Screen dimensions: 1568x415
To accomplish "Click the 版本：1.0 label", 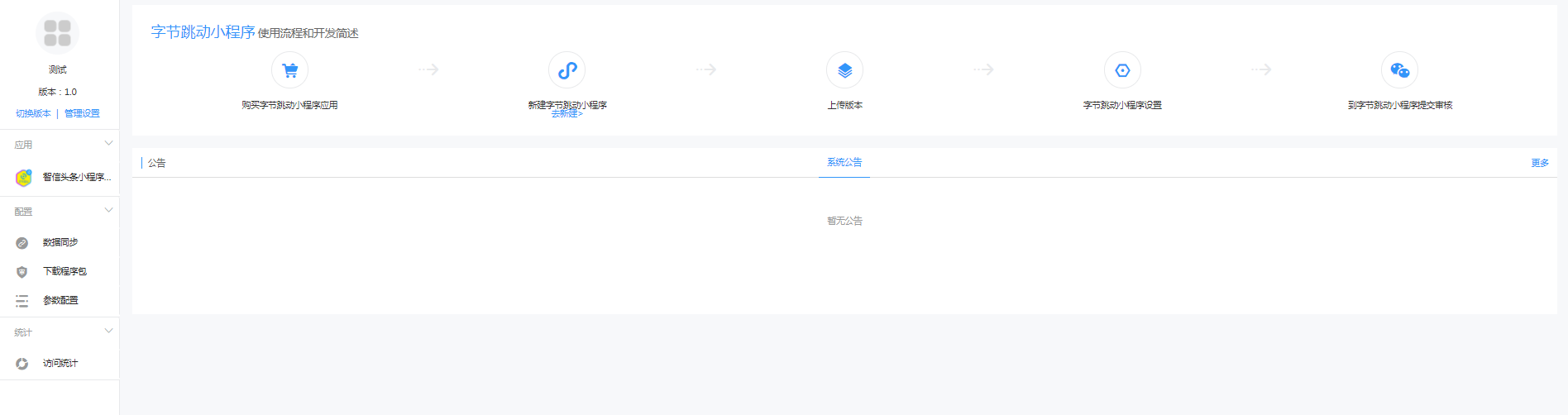I will click(57, 92).
